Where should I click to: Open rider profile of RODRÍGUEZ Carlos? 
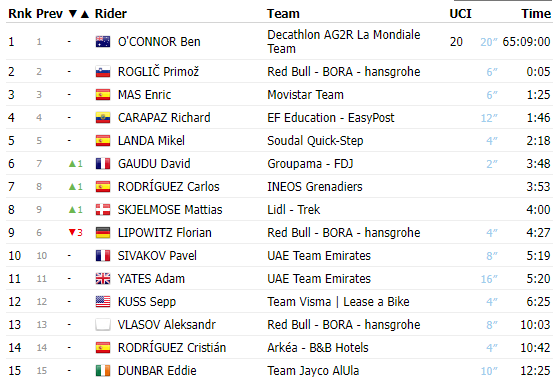[x=169, y=186]
